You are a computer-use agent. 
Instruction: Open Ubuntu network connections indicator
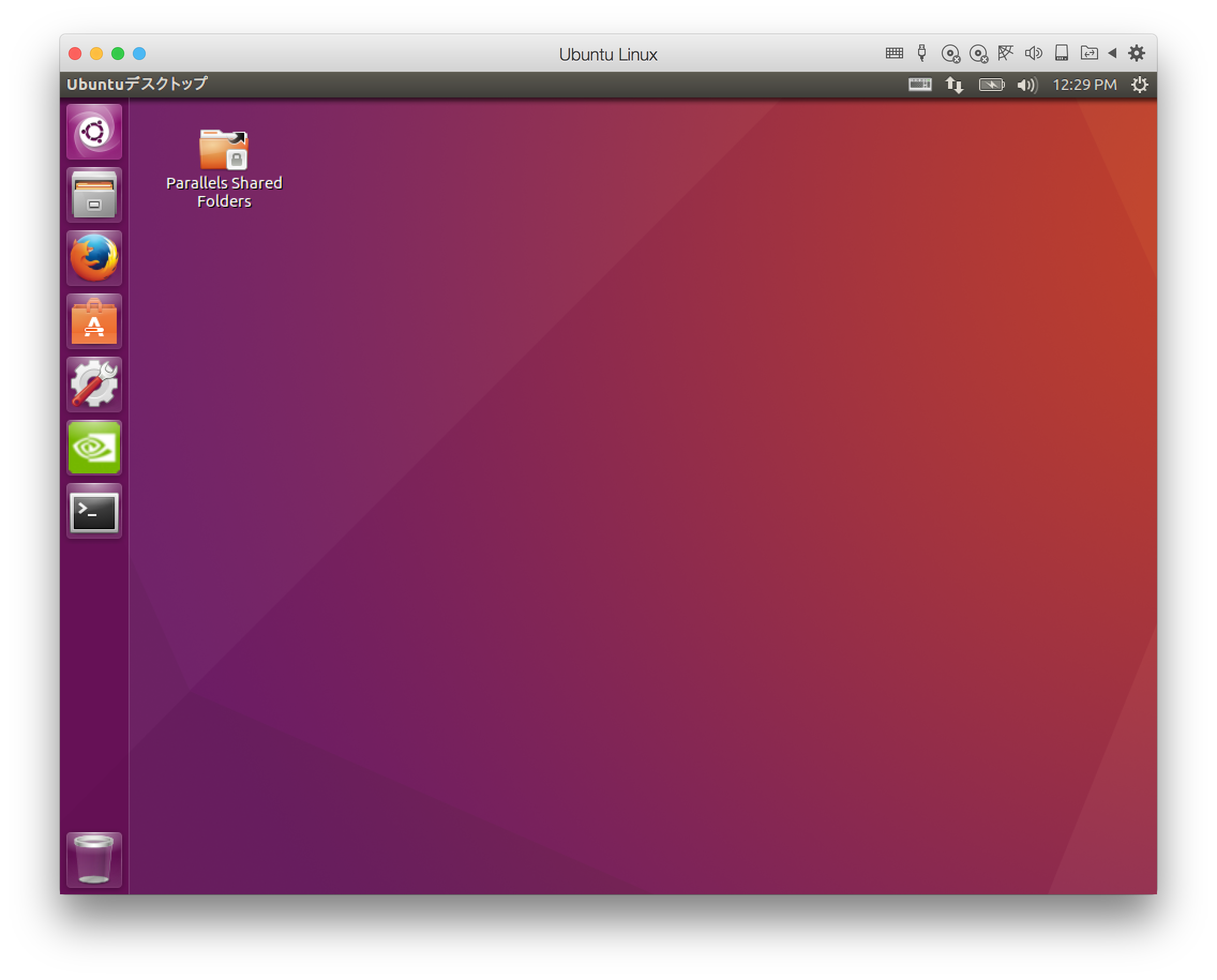point(955,85)
